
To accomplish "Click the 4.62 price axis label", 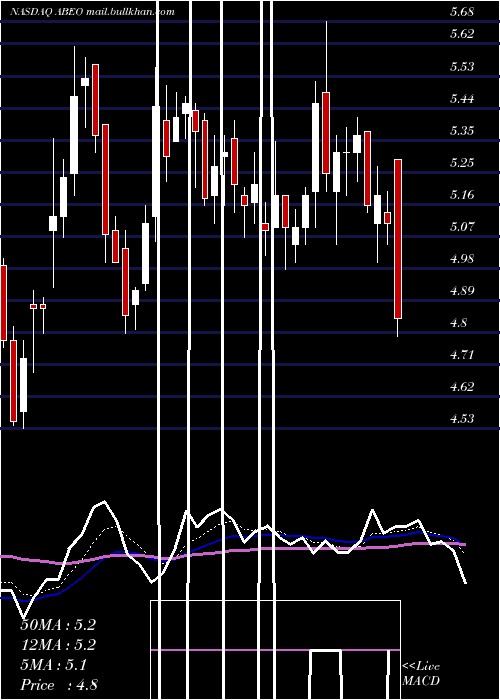I will tap(462, 386).
